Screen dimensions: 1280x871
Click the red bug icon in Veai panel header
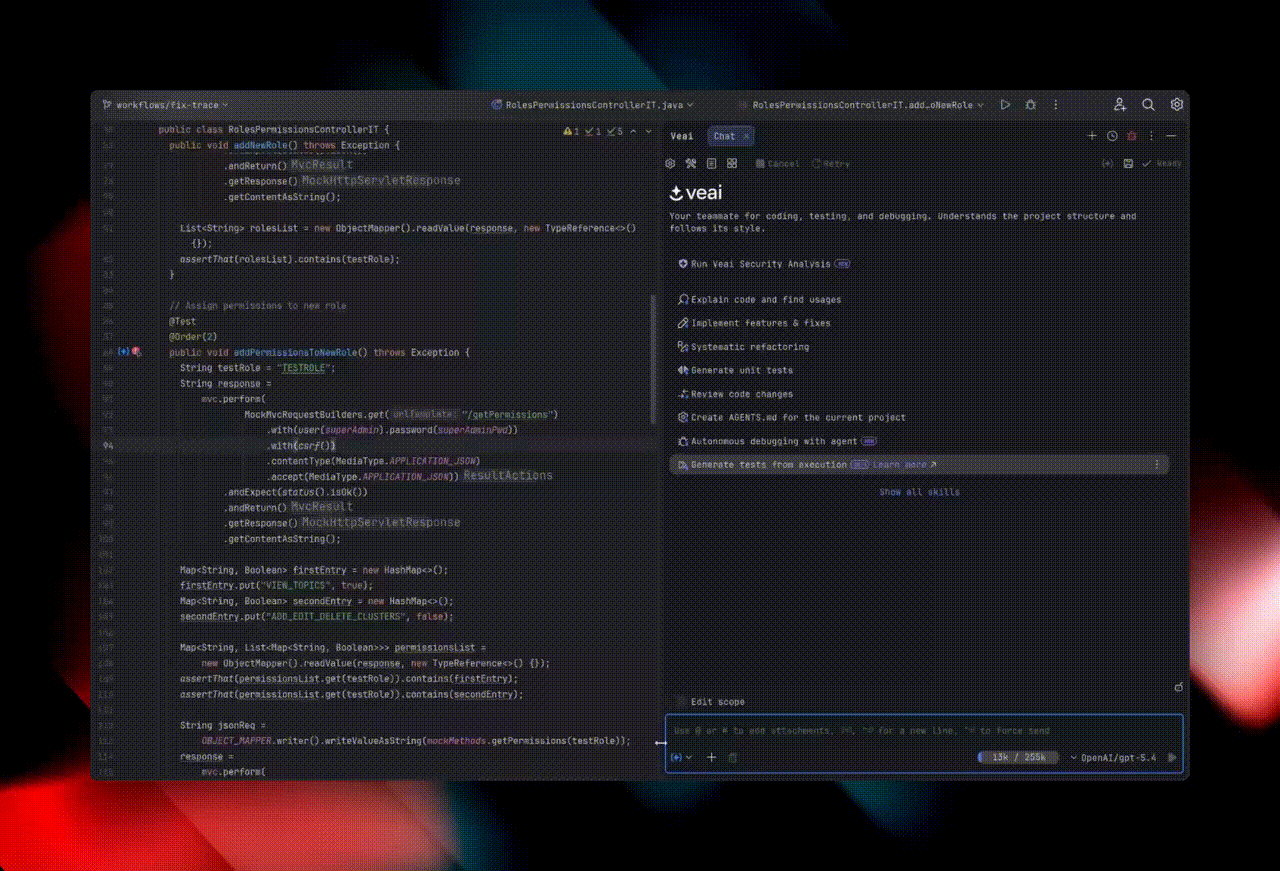tap(1132, 136)
